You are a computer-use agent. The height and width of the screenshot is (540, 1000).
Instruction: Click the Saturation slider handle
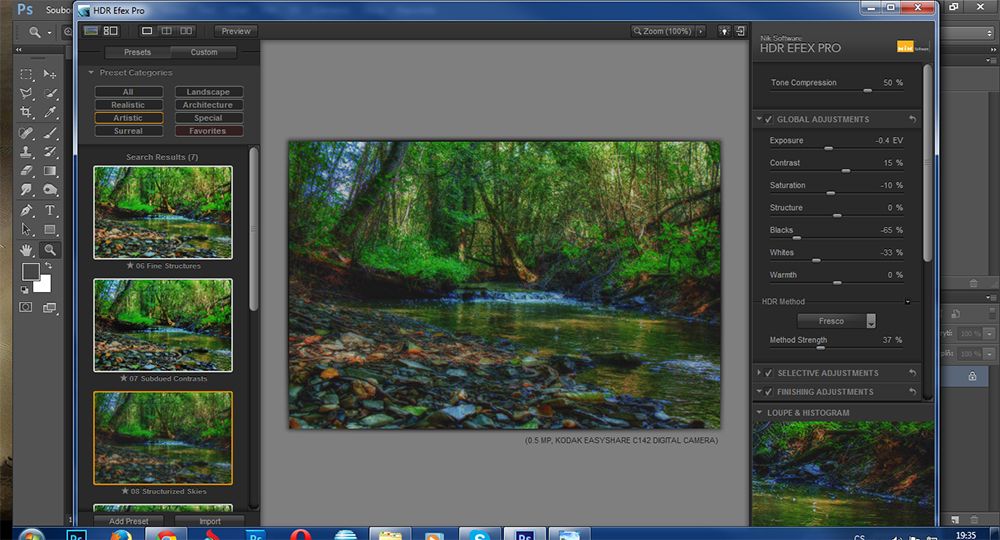831,193
